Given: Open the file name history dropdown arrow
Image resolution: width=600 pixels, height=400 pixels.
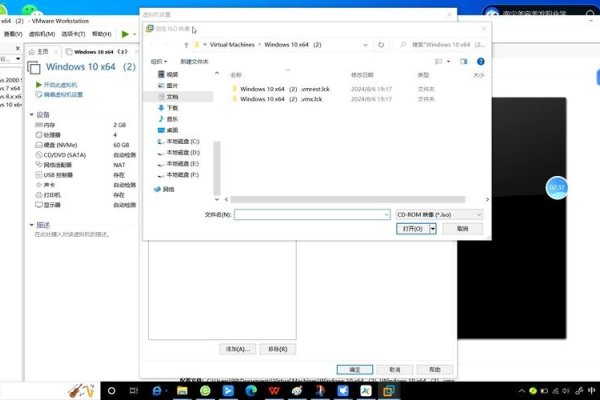Looking at the screenshot, I should point(386,215).
